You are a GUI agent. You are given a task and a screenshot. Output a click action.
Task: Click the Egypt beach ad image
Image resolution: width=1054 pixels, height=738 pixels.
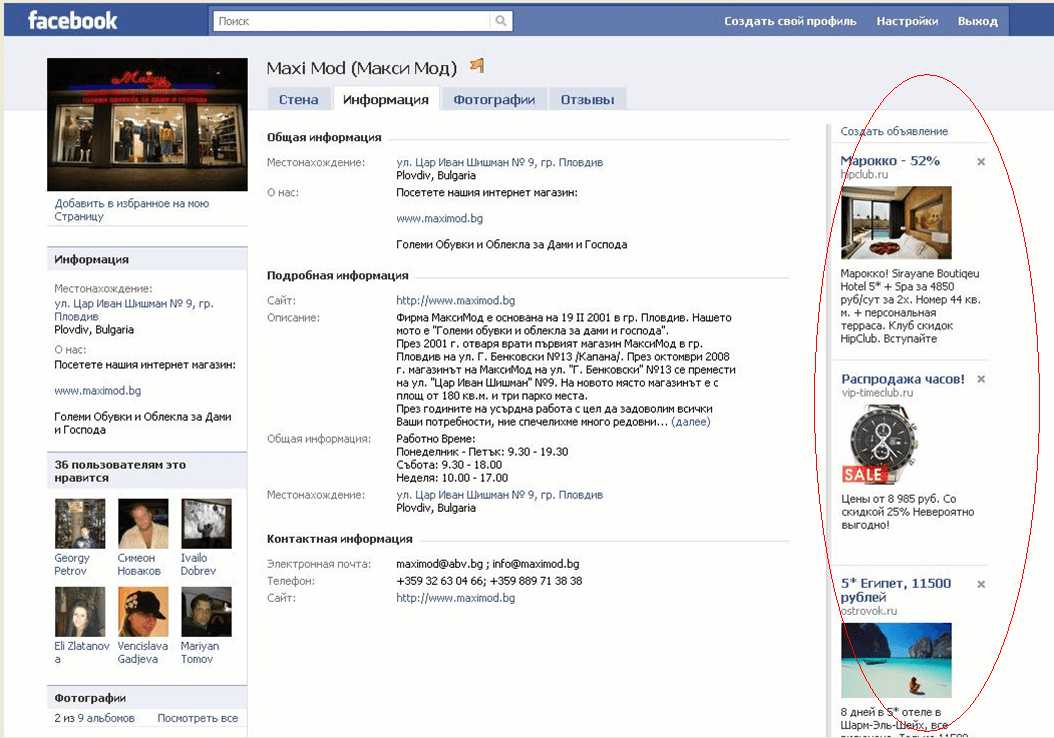click(896, 660)
